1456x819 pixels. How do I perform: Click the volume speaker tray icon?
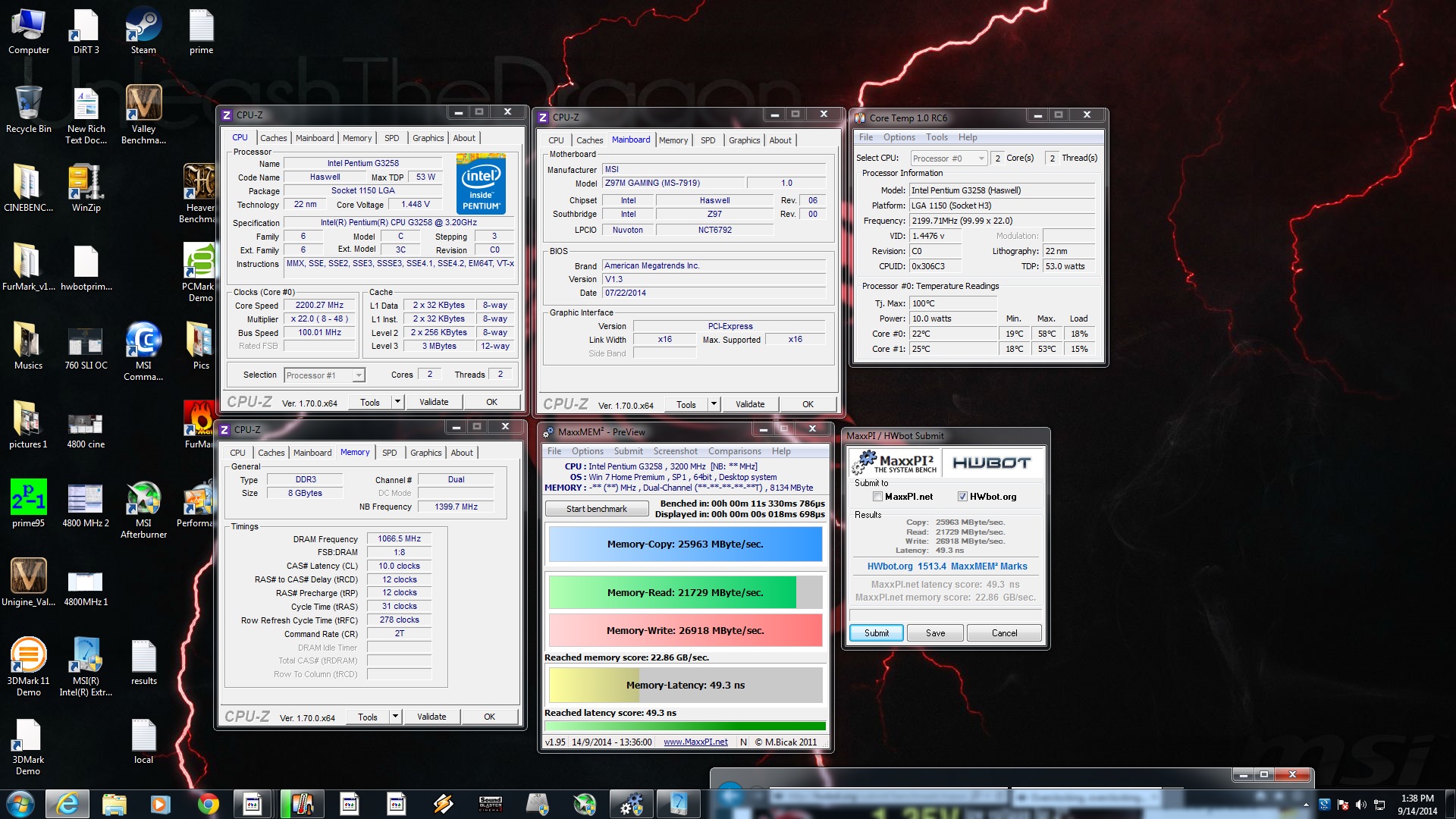(x=1361, y=805)
